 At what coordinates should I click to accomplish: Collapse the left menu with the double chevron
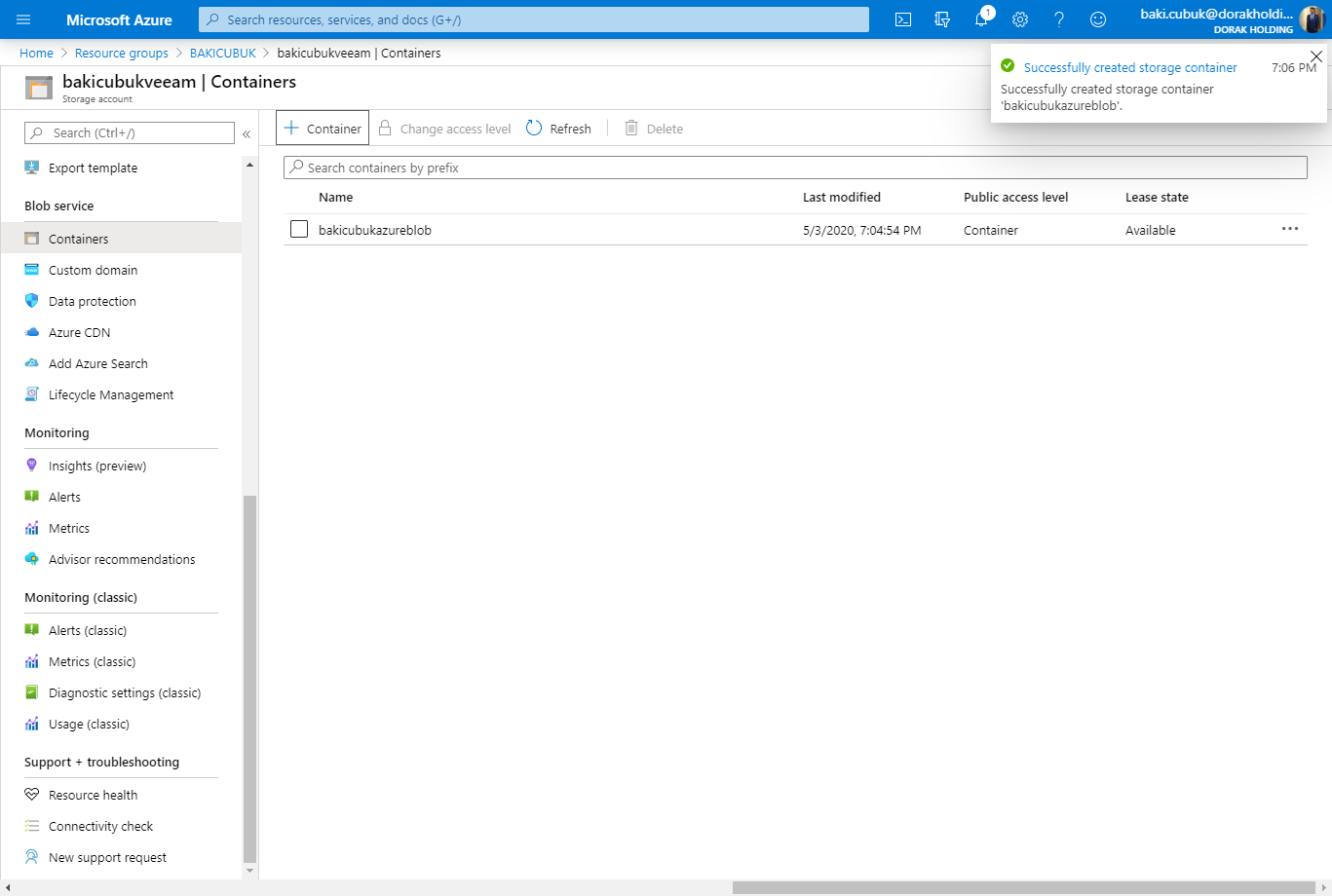[247, 133]
